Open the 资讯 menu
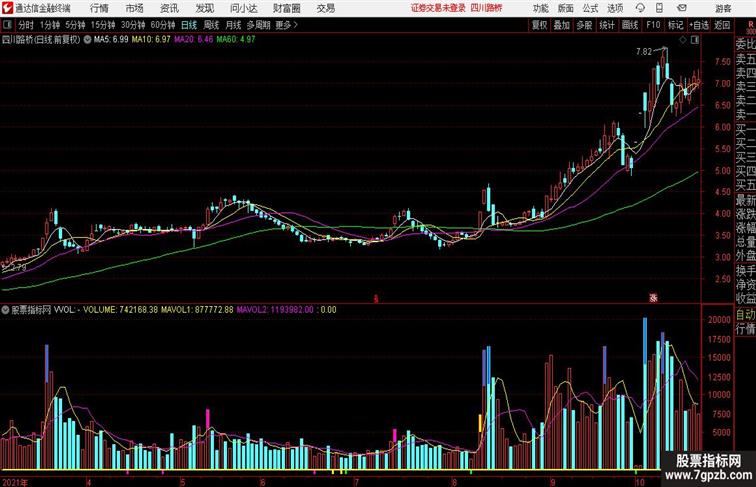 tap(169, 8)
